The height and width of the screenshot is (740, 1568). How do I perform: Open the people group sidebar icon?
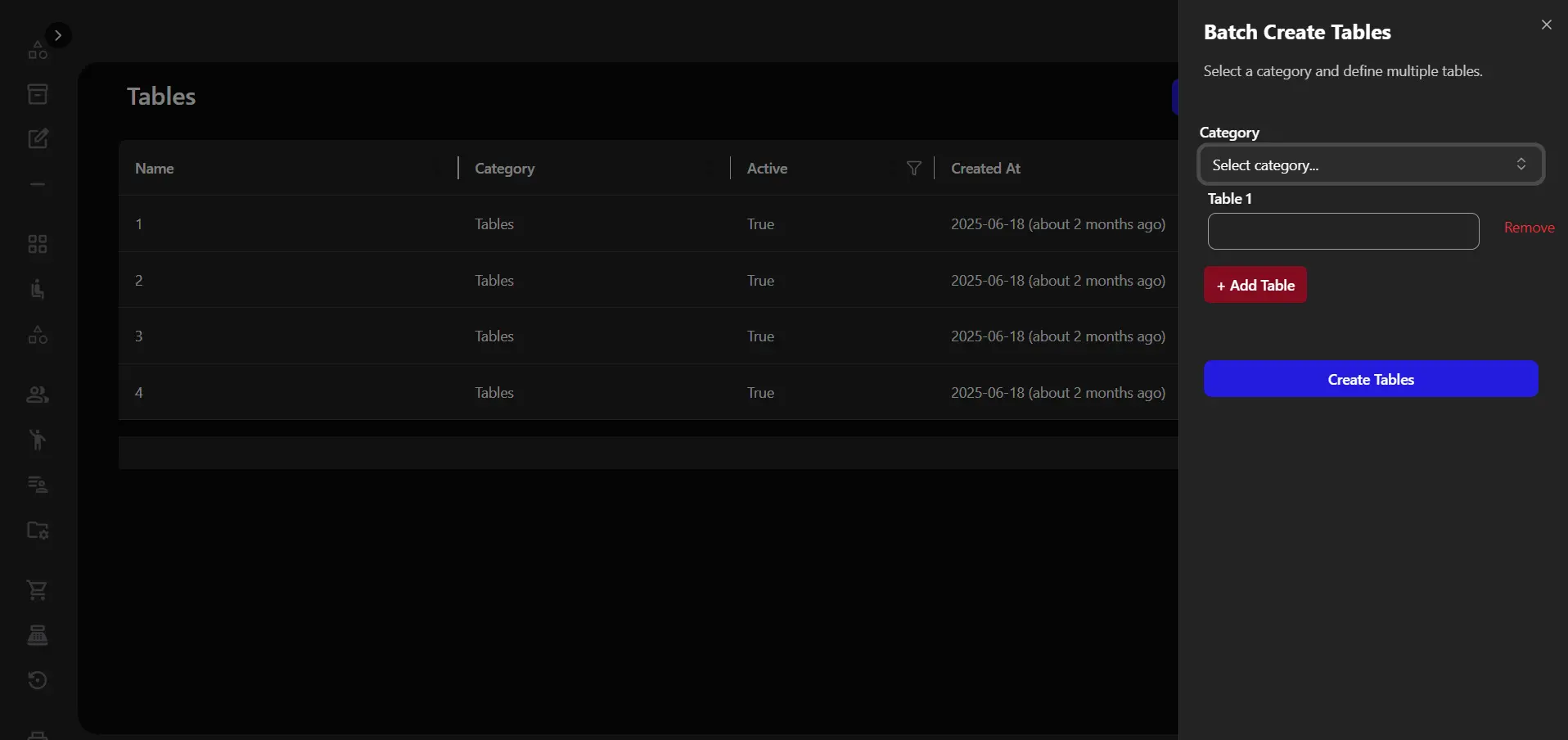[38, 395]
